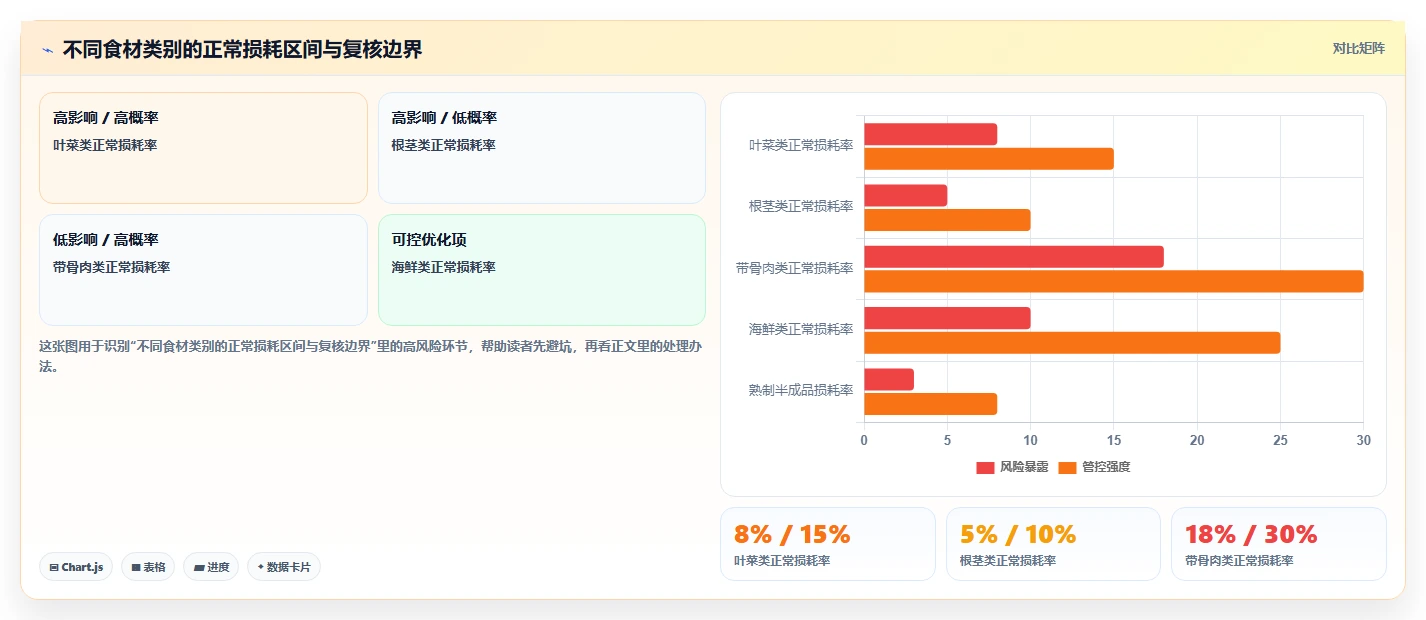Screen dimensions: 1426x620
Task: Click the x-axis tick value 15
Action: click(x=1113, y=441)
